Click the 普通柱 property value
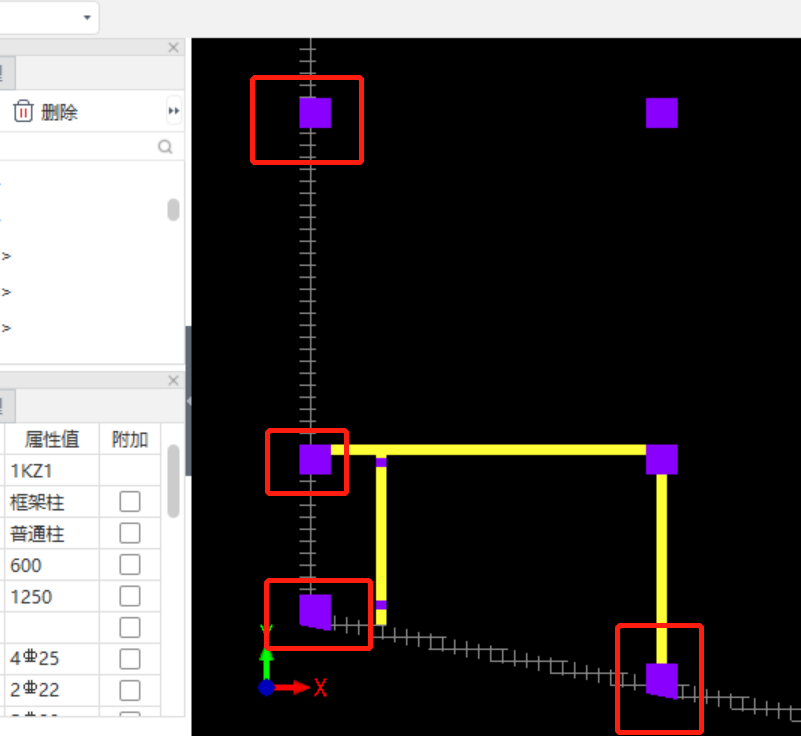The image size is (801, 736). pos(52,534)
